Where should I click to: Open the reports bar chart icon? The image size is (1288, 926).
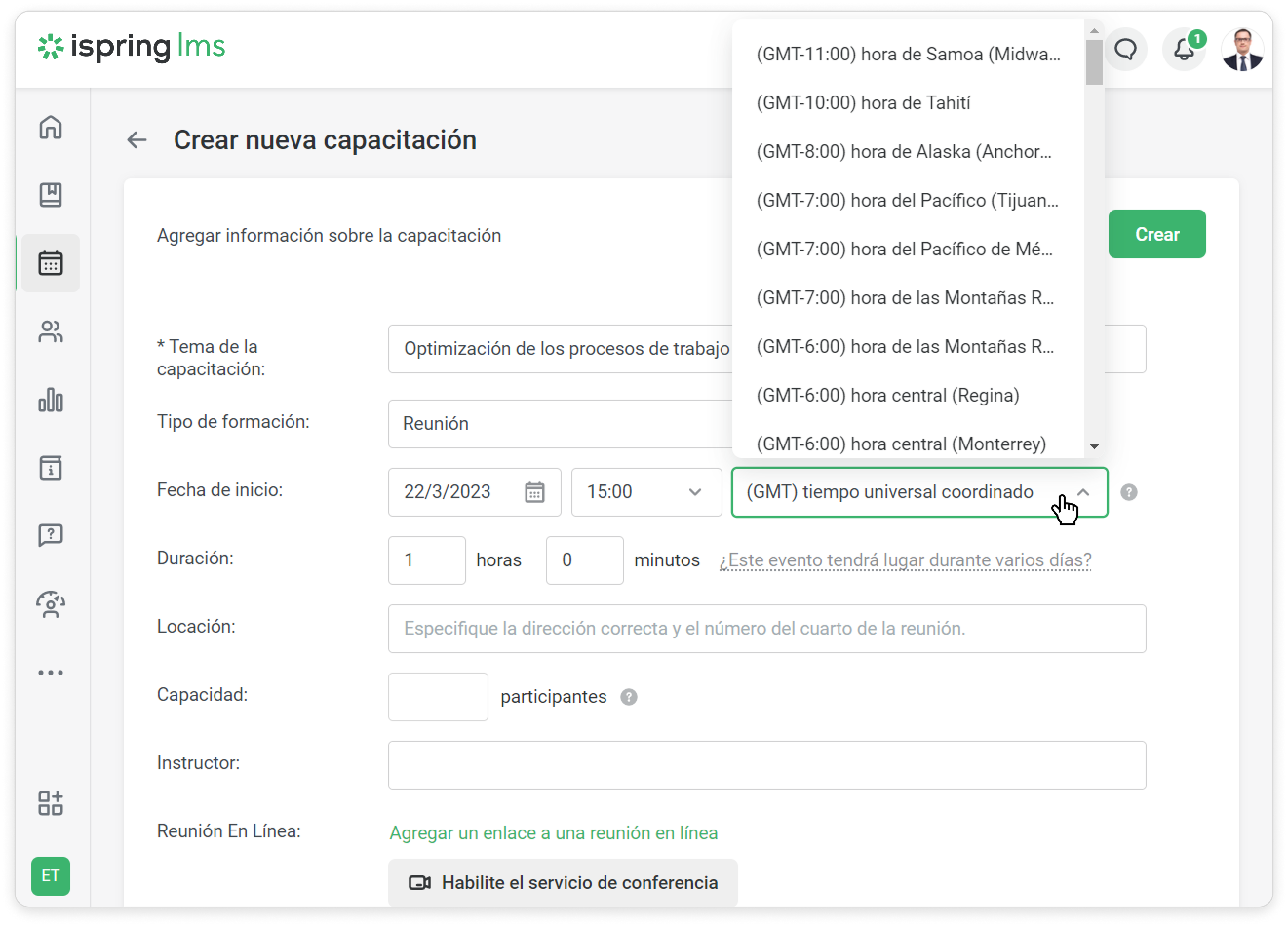coord(51,400)
